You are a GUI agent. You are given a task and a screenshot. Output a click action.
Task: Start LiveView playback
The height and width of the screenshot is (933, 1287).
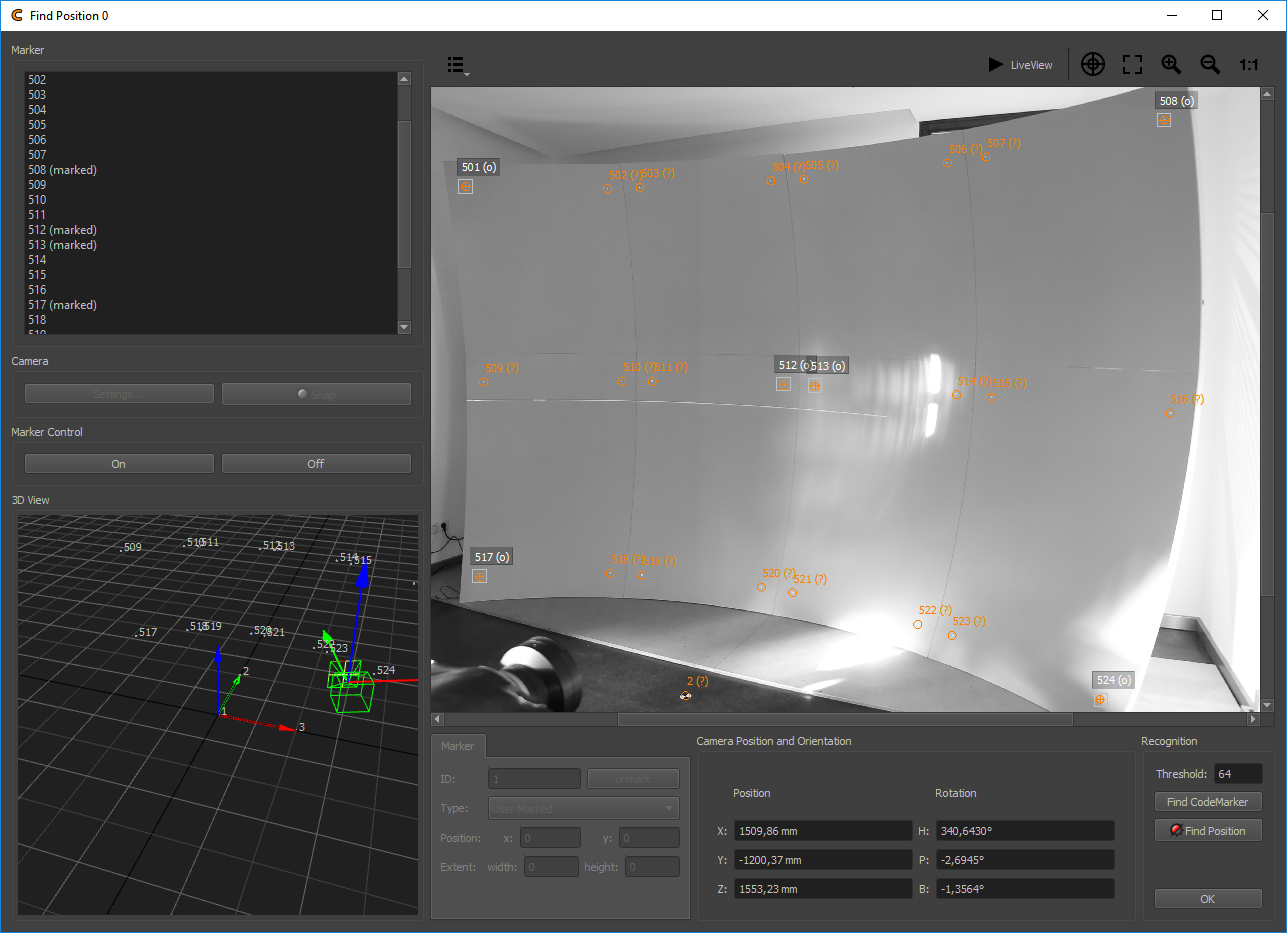[1020, 65]
